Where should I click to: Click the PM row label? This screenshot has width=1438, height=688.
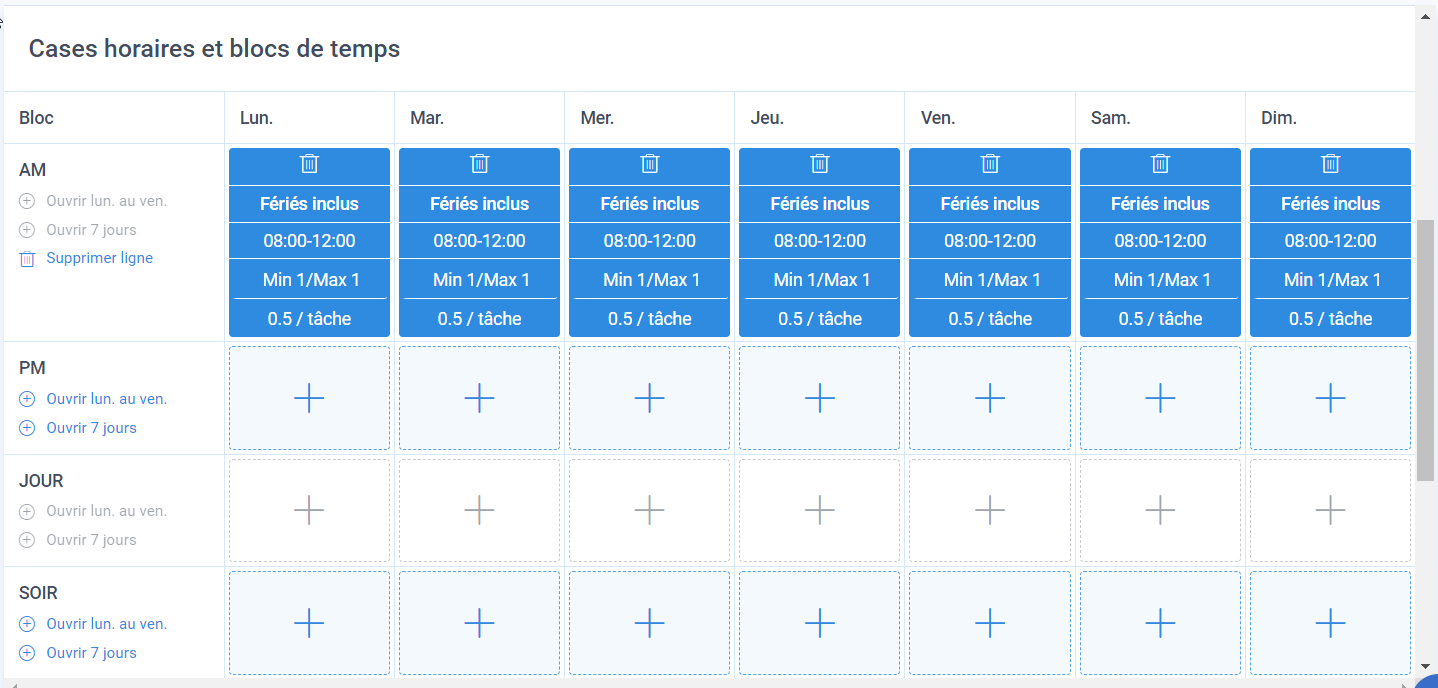point(32,368)
